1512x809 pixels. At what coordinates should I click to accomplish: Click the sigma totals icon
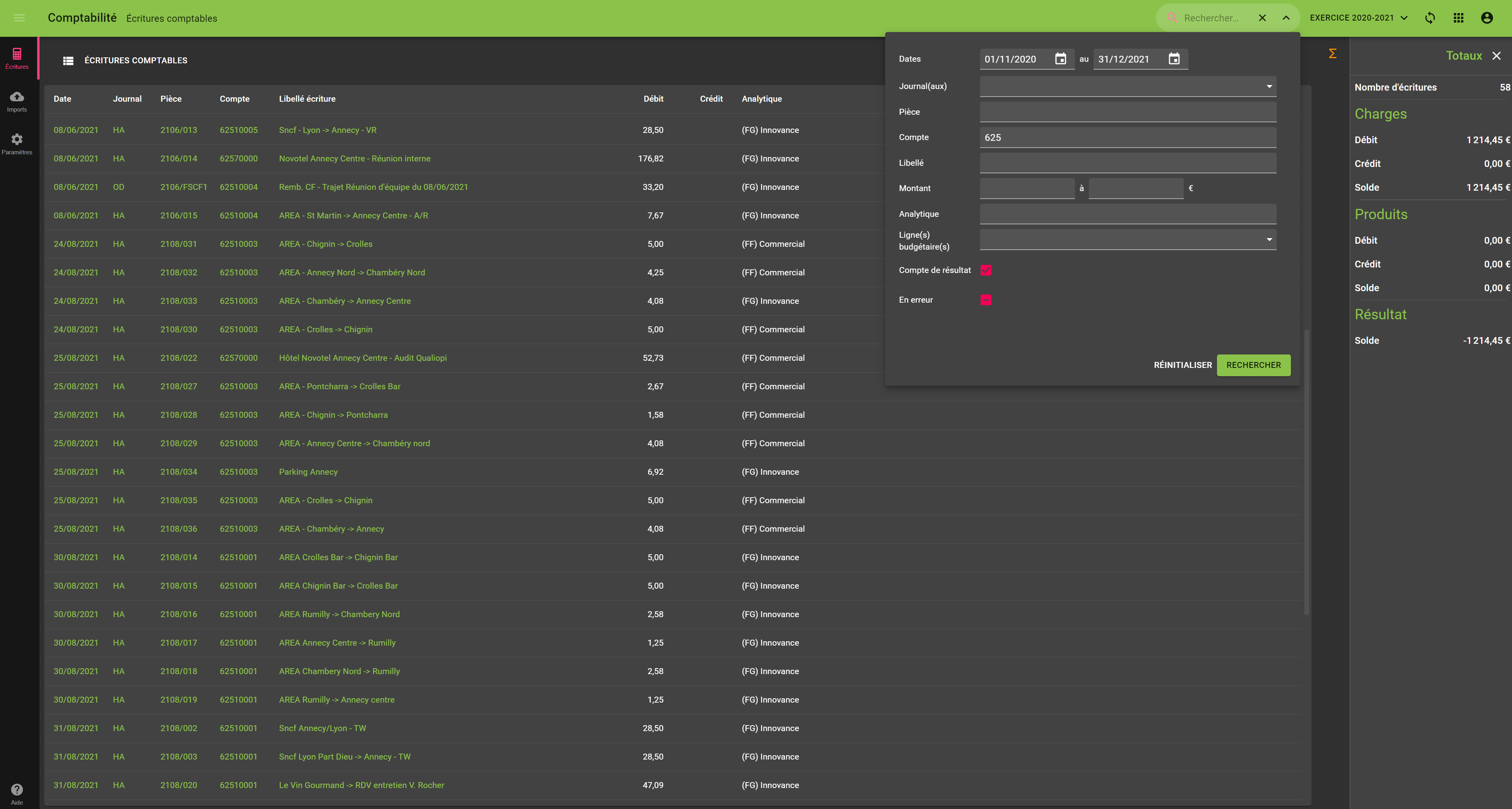pyautogui.click(x=1332, y=53)
